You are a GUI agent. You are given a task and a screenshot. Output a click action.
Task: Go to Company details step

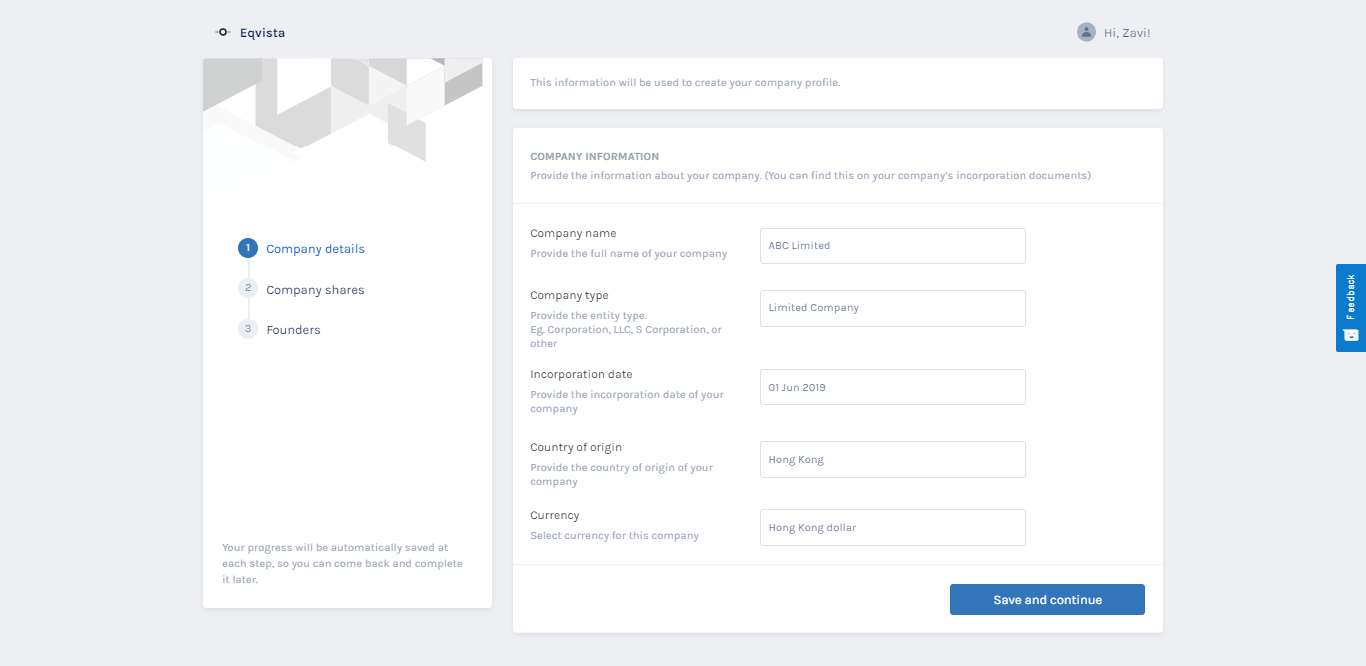click(315, 249)
